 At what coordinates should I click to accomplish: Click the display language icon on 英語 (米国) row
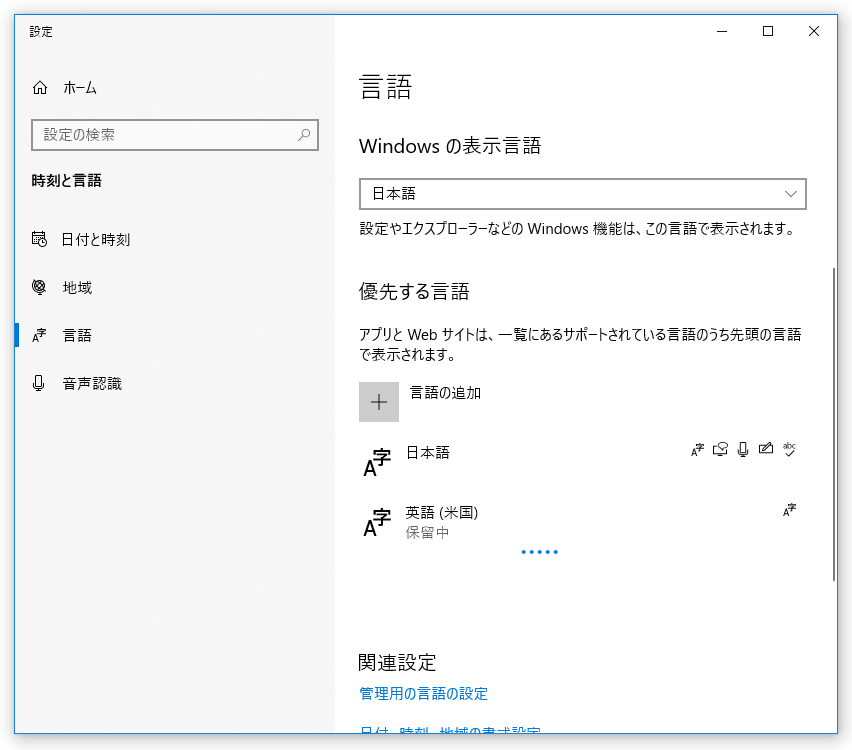(x=789, y=510)
